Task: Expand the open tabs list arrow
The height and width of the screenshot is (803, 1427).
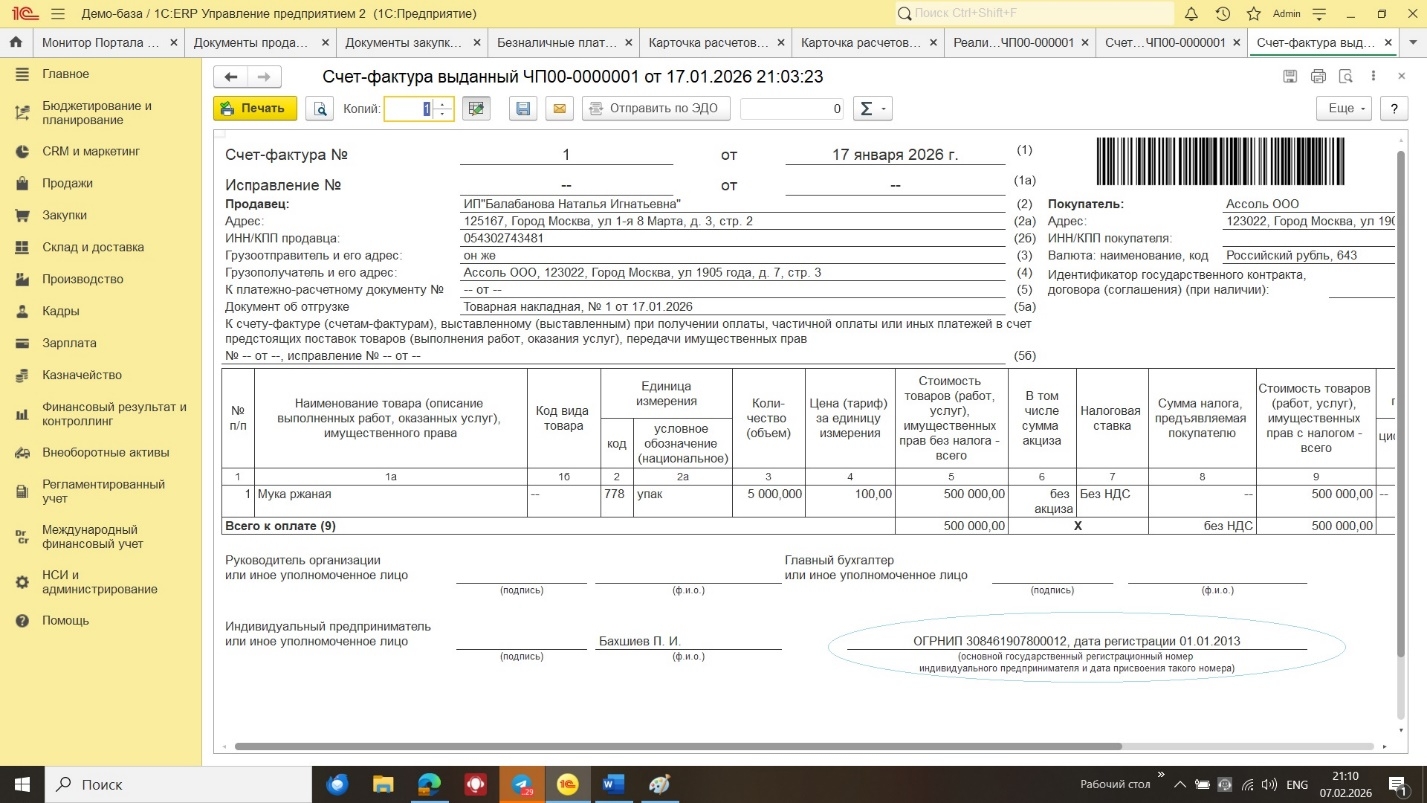Action: (1414, 43)
